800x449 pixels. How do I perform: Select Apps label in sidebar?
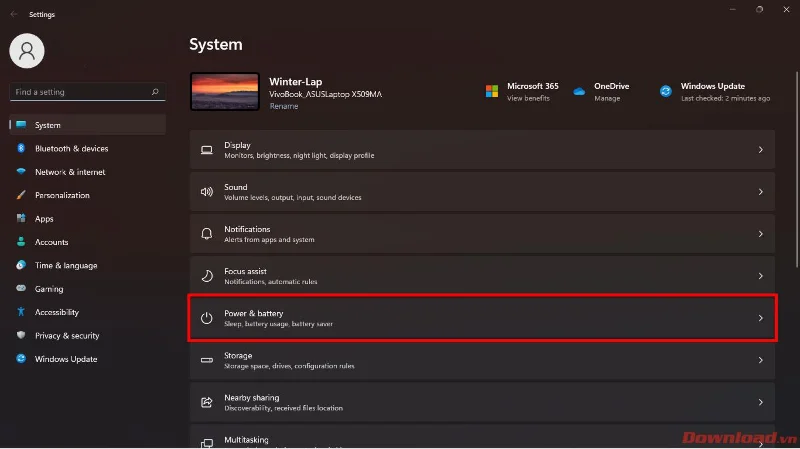click(44, 219)
